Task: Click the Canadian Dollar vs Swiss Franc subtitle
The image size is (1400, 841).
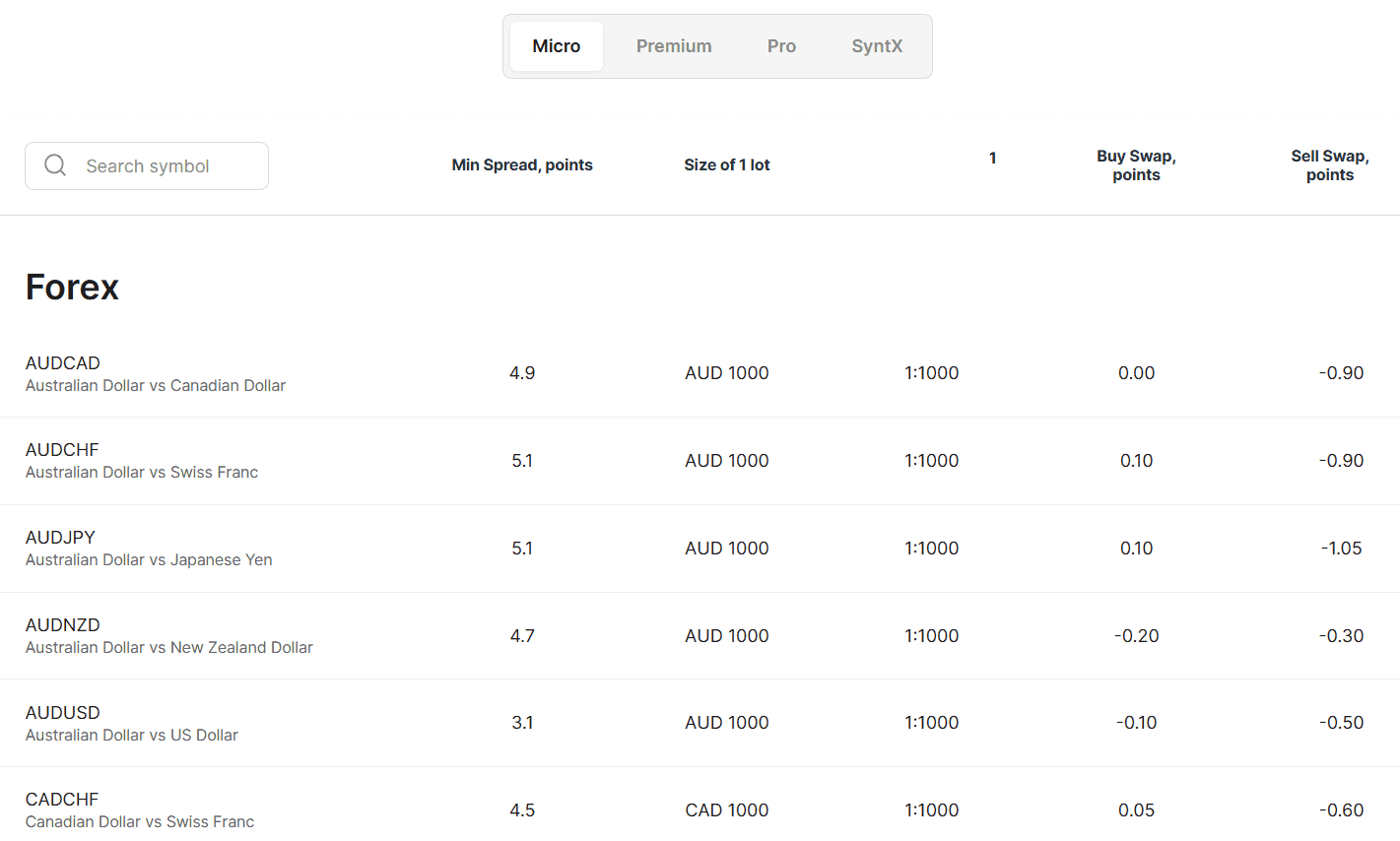Action: click(x=141, y=821)
